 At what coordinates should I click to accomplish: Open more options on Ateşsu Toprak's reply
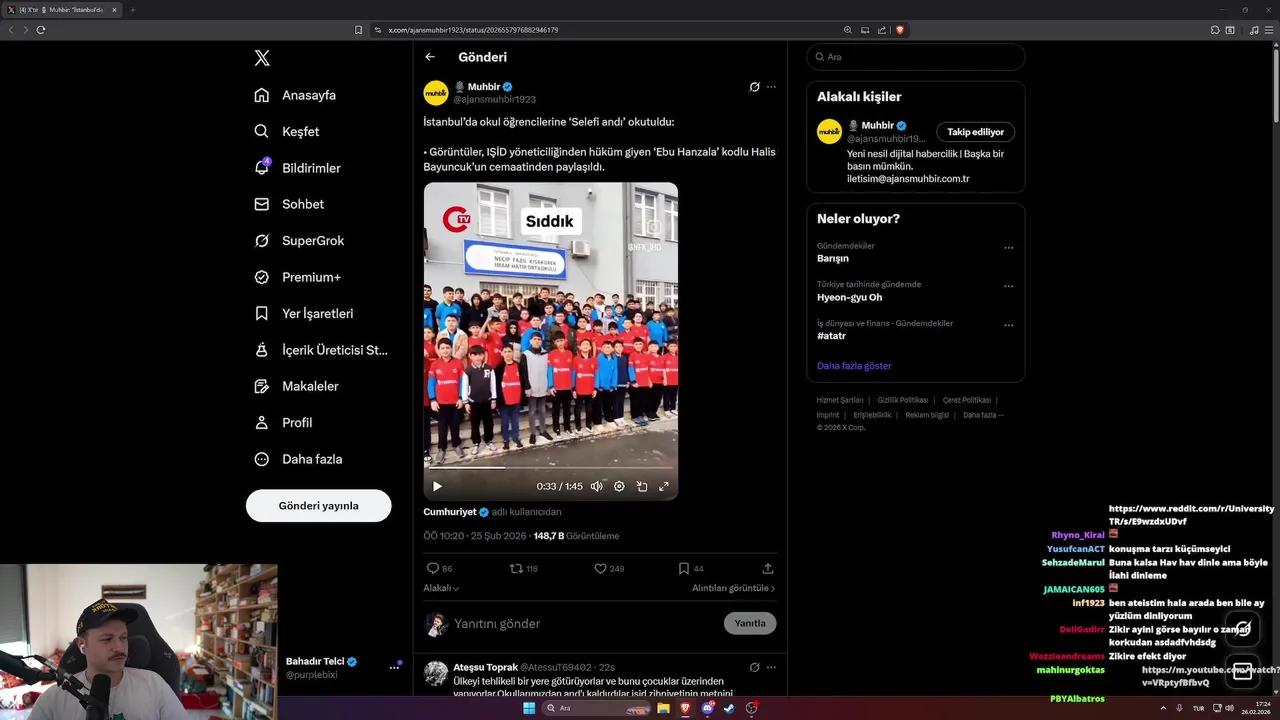[x=771, y=667]
